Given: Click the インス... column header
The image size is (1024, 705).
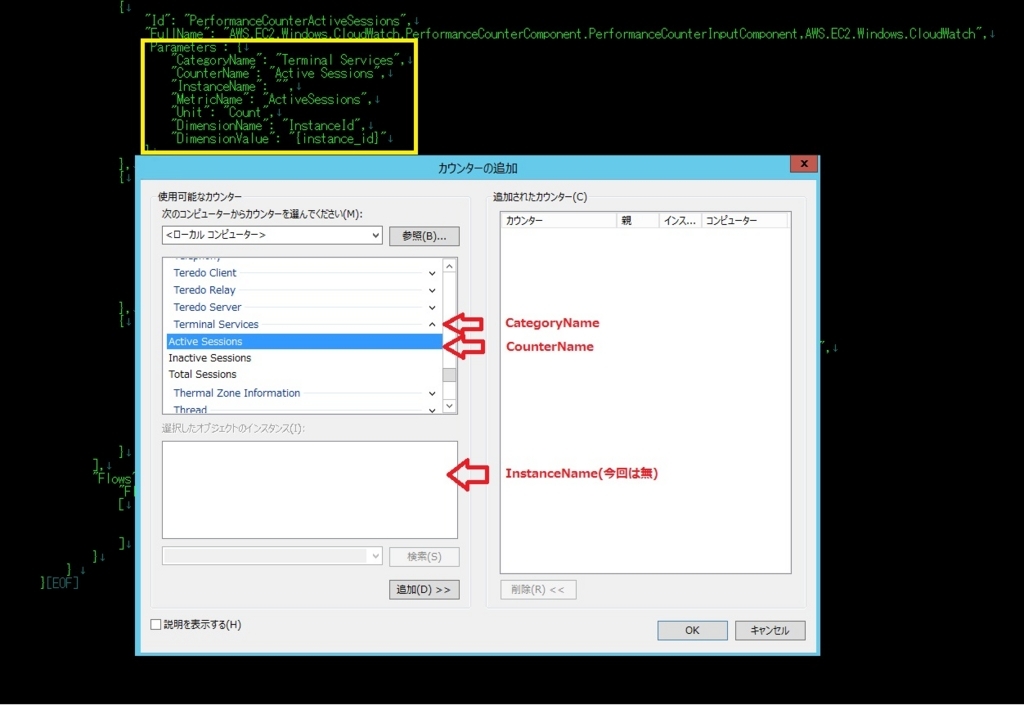Looking at the screenshot, I should (680, 221).
